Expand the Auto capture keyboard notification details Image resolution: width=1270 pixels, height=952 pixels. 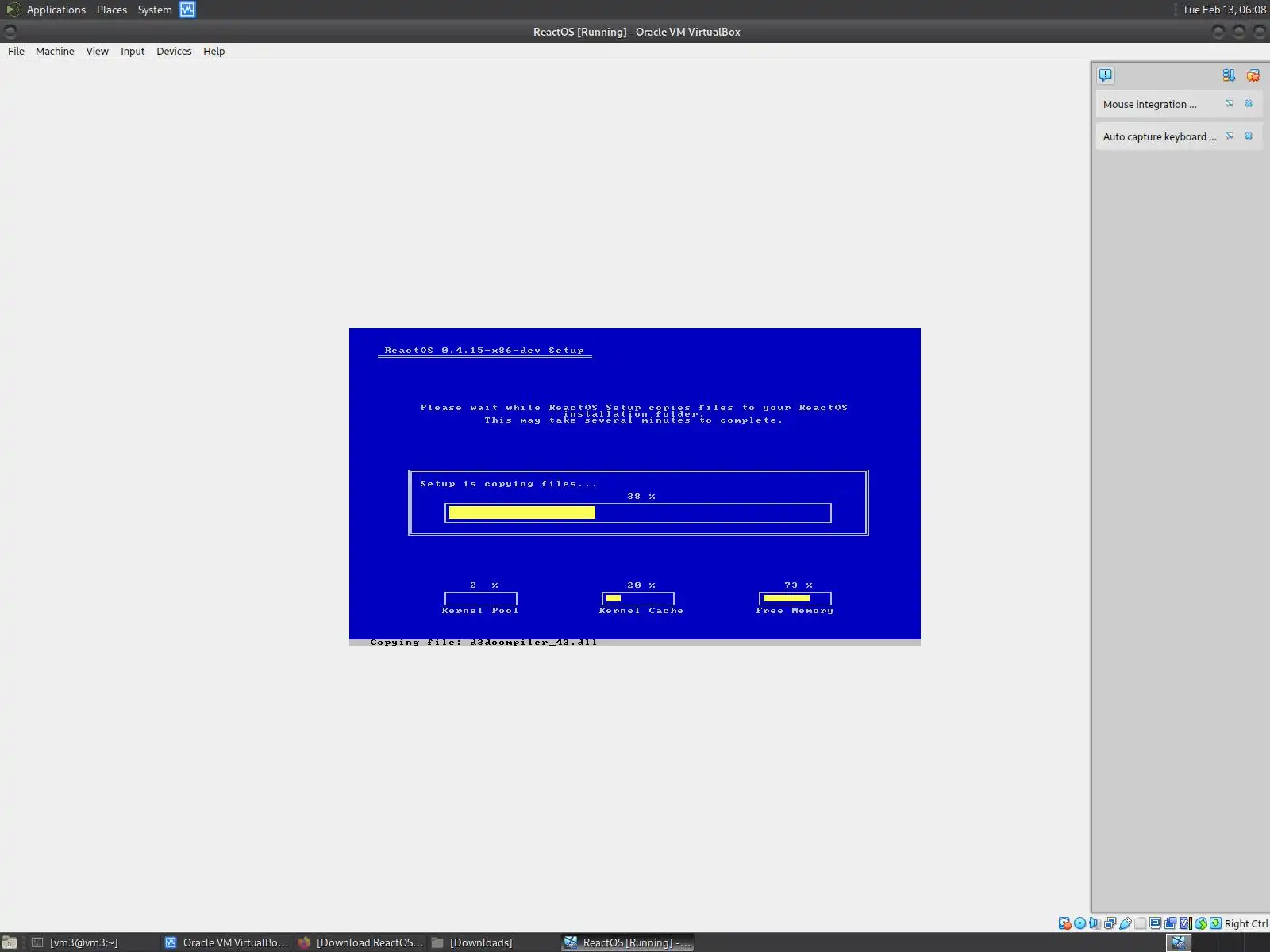click(x=1230, y=136)
